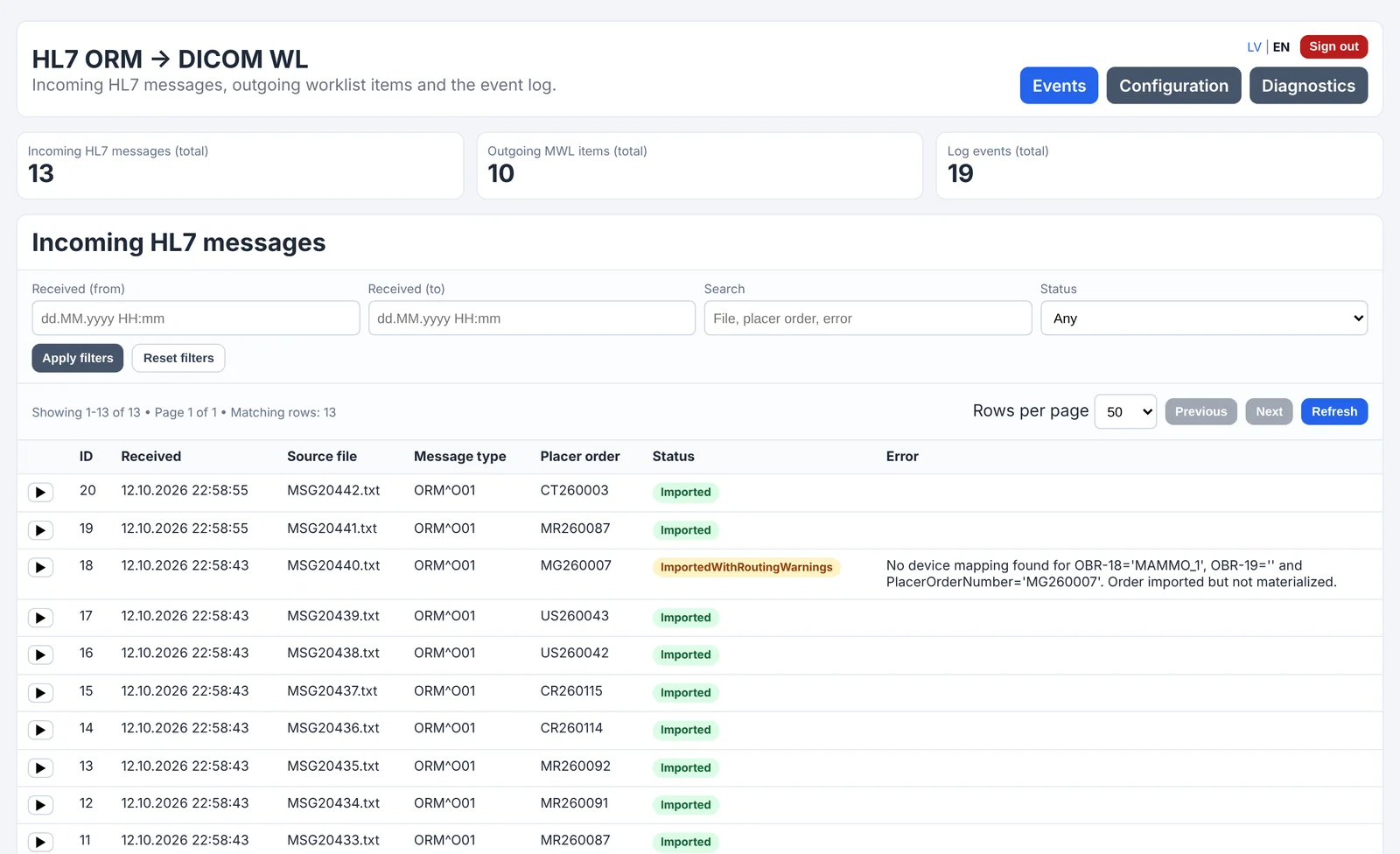Click the Reset filters button
This screenshot has height=854, width=1400.
tap(178, 358)
